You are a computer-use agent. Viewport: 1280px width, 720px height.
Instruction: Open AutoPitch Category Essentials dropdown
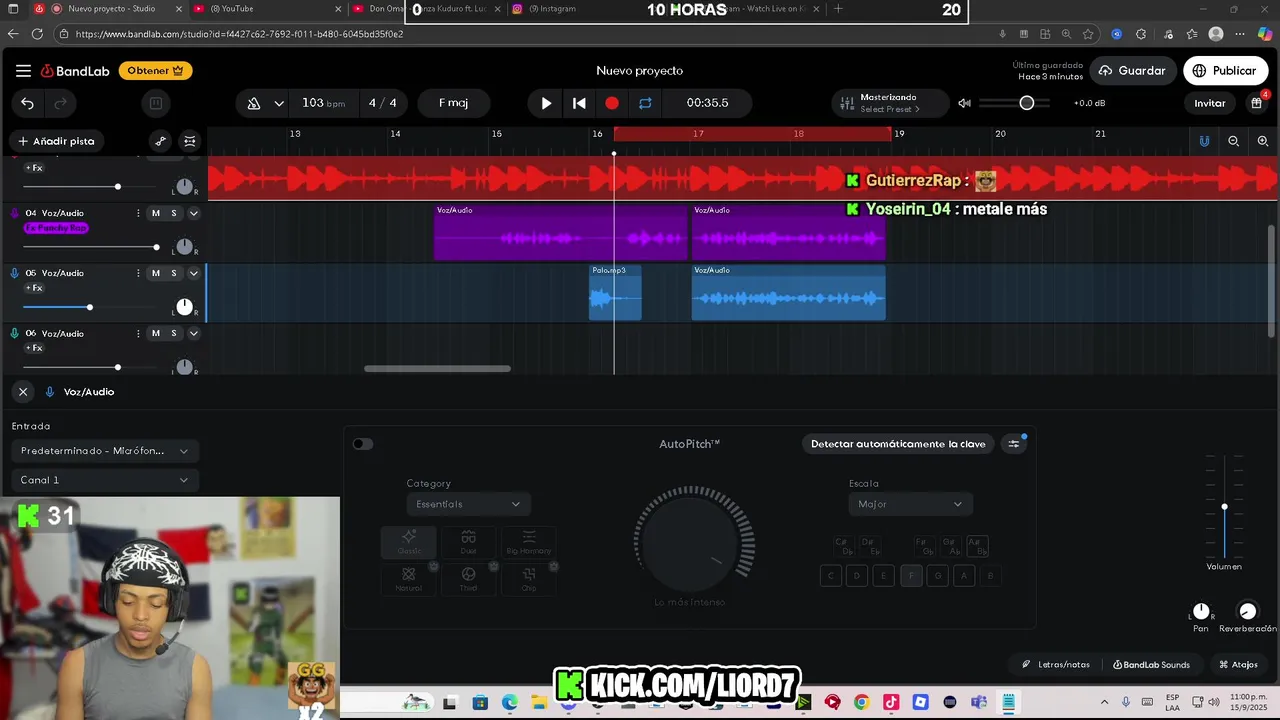click(x=468, y=504)
